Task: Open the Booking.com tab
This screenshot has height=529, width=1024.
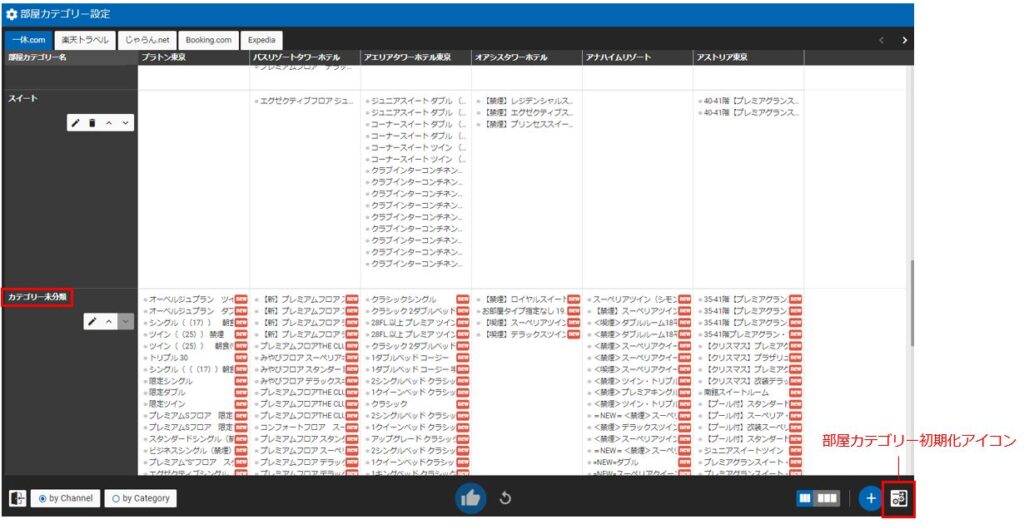Action: coord(208,40)
